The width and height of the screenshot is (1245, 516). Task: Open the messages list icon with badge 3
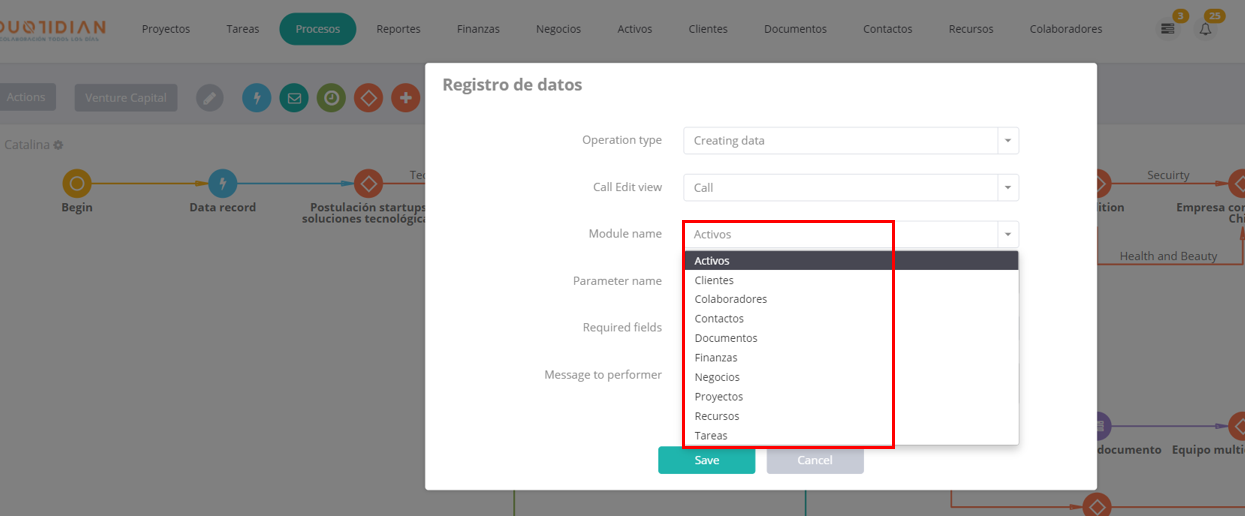click(1167, 29)
